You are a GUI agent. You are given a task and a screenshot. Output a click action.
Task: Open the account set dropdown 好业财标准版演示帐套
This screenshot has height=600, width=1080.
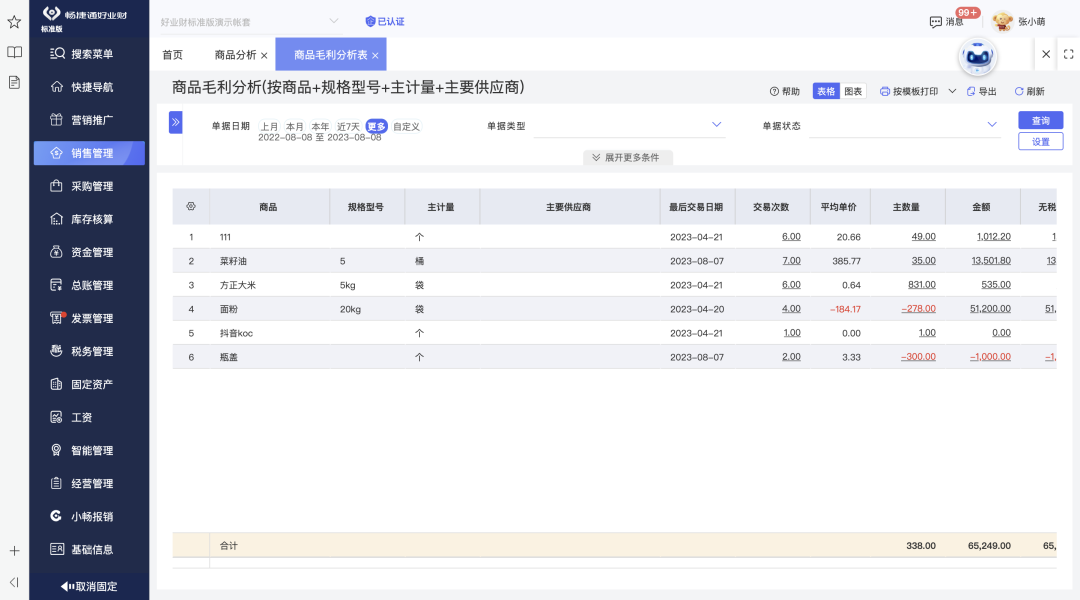pos(249,22)
